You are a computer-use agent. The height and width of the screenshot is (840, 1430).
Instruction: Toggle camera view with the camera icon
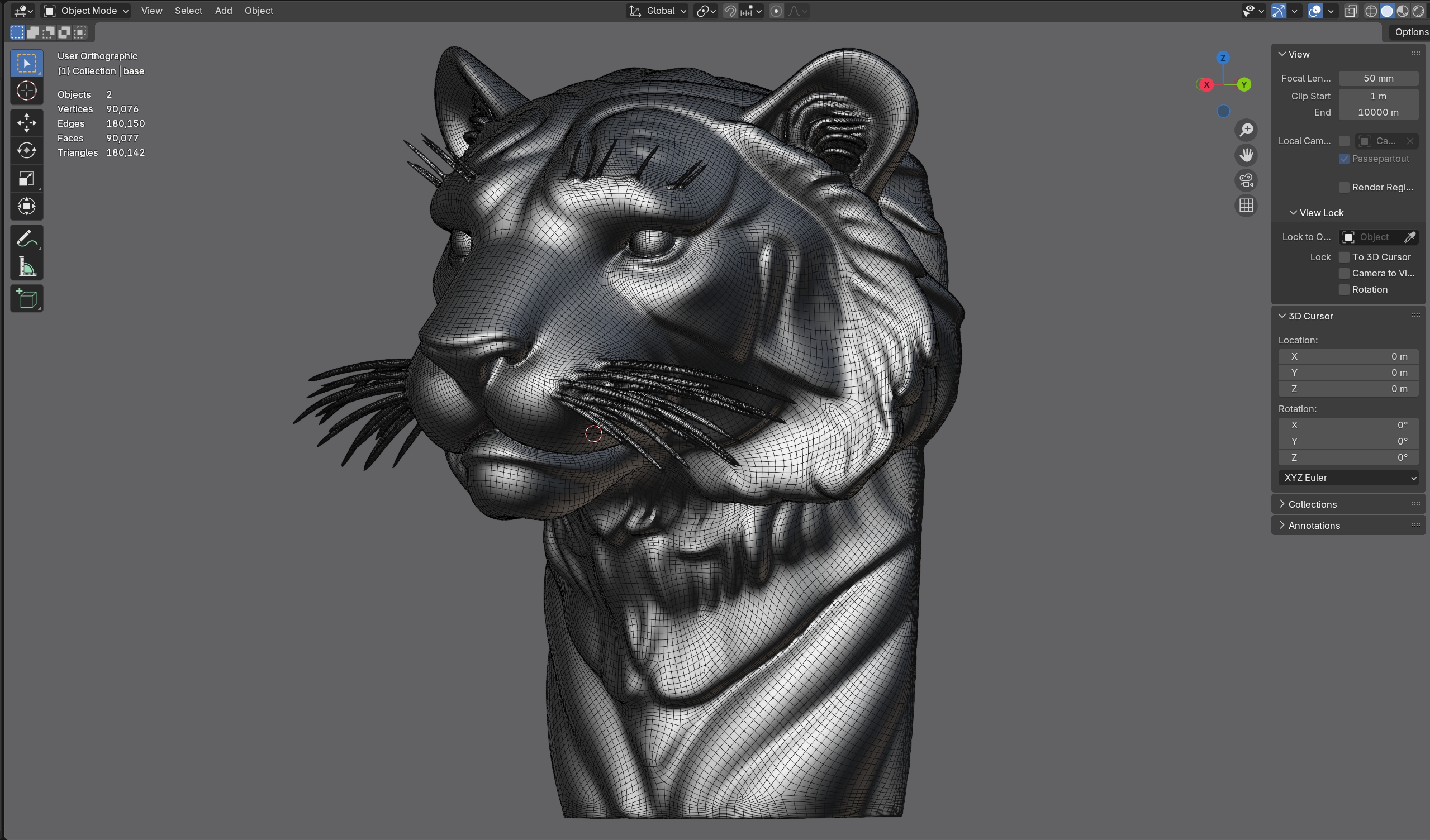pos(1246,180)
